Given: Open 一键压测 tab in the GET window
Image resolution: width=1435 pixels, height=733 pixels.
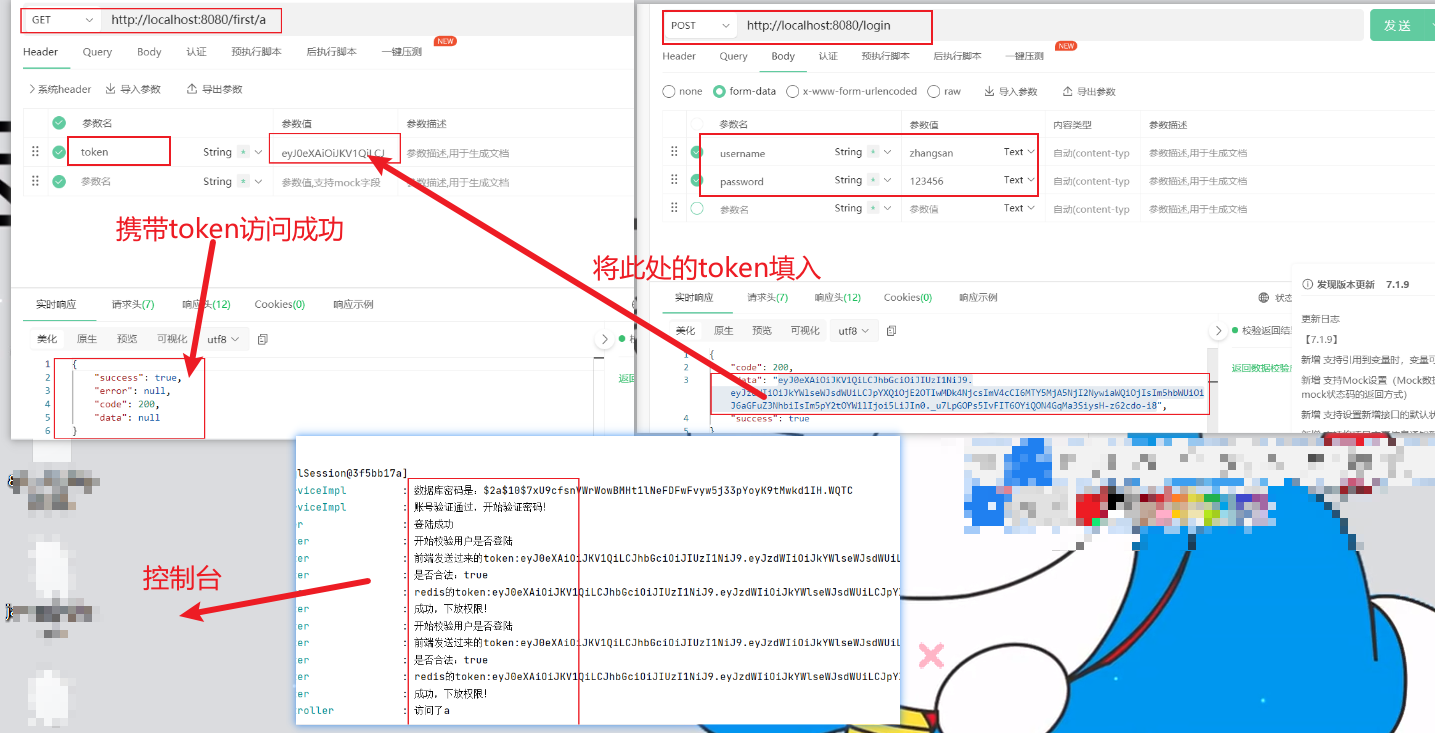Looking at the screenshot, I should tap(401, 52).
